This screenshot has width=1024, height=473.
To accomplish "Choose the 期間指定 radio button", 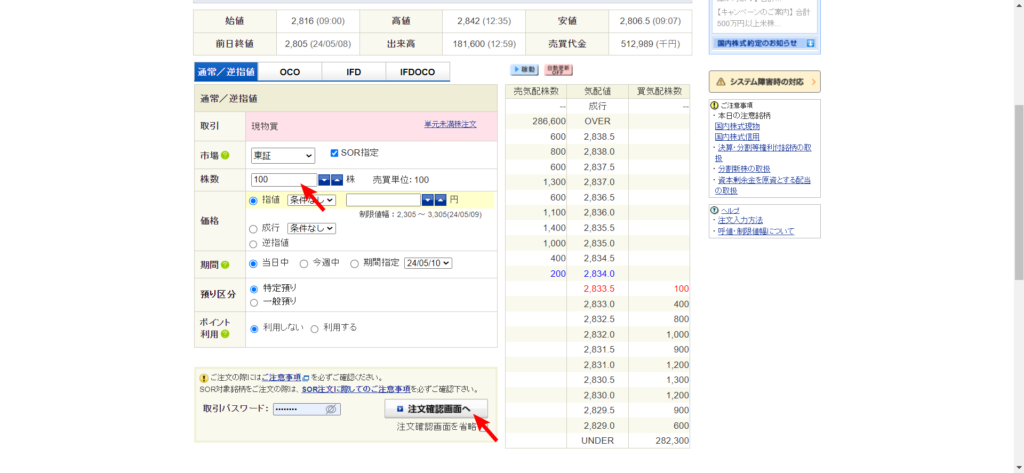I will pyautogui.click(x=355, y=264).
